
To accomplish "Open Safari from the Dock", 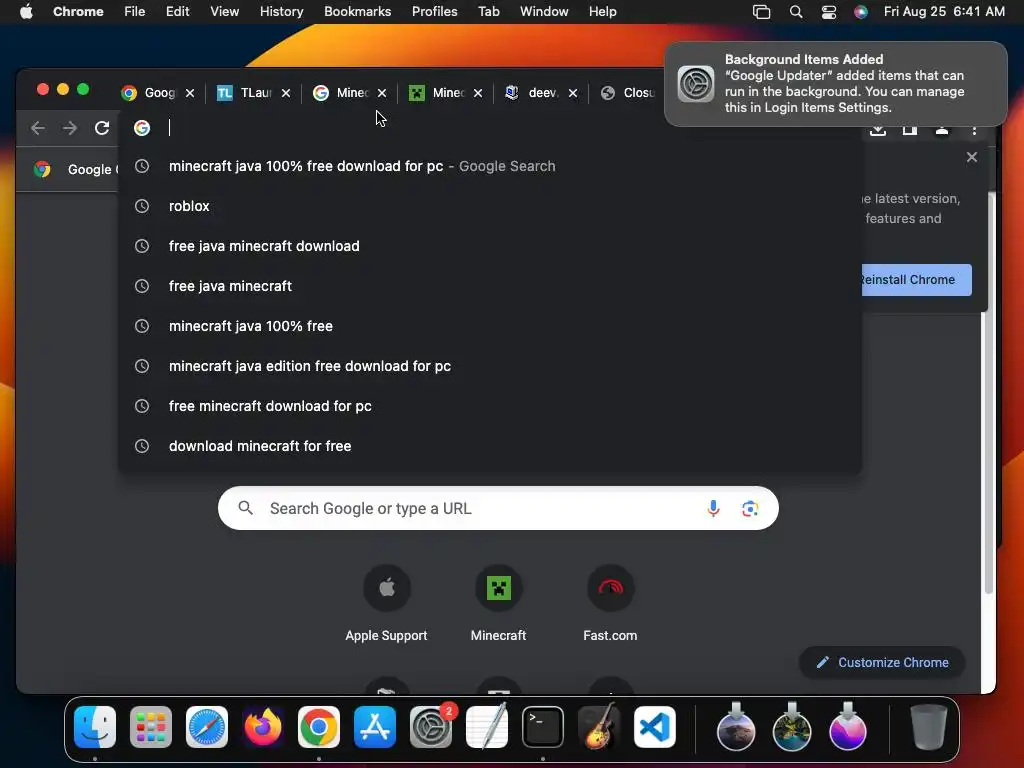I will click(x=207, y=727).
